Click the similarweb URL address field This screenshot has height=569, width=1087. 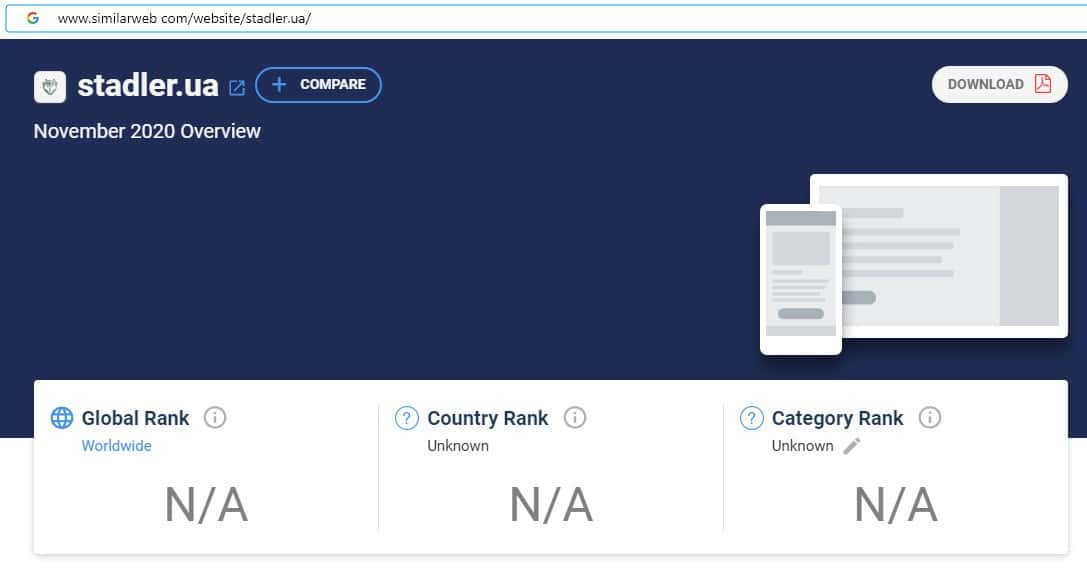(x=546, y=19)
